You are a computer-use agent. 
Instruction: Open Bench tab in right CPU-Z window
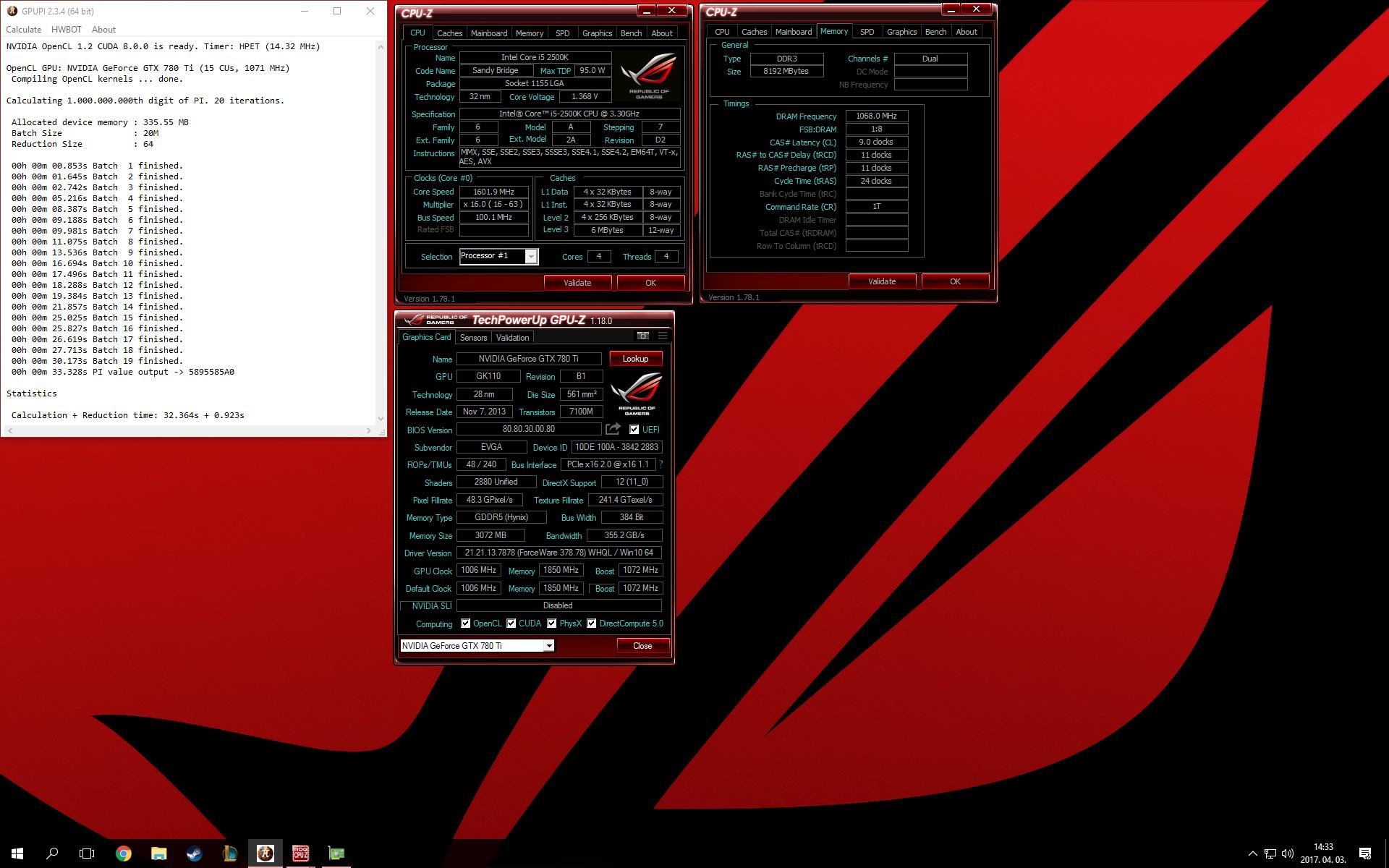(935, 32)
